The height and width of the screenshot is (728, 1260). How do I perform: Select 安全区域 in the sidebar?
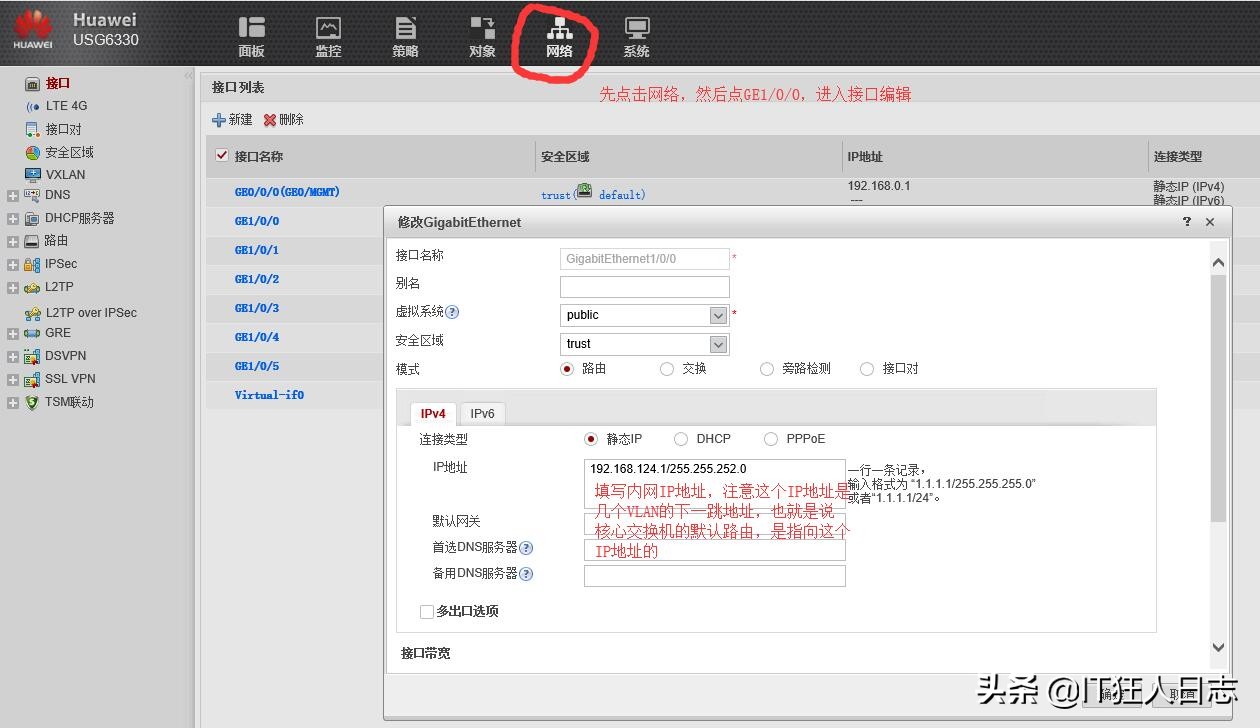click(68, 151)
